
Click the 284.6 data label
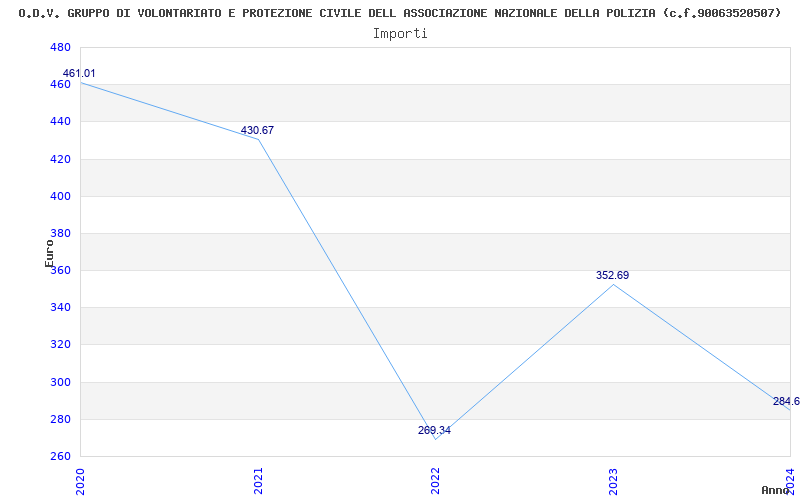(786, 402)
